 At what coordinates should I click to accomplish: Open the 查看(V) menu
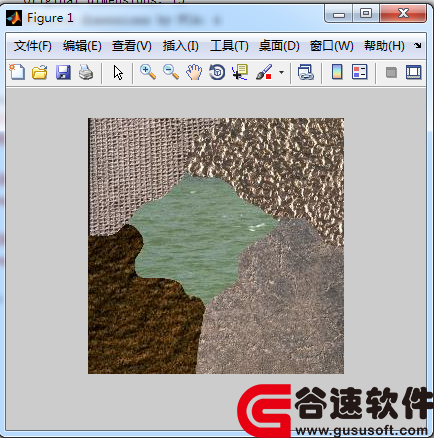(132, 46)
